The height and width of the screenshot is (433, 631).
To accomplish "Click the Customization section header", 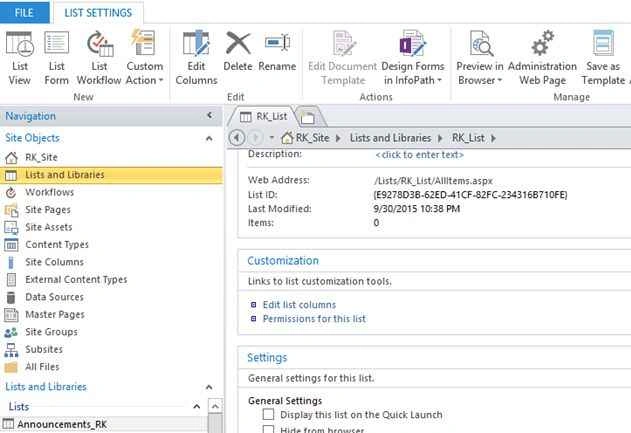I will (283, 261).
